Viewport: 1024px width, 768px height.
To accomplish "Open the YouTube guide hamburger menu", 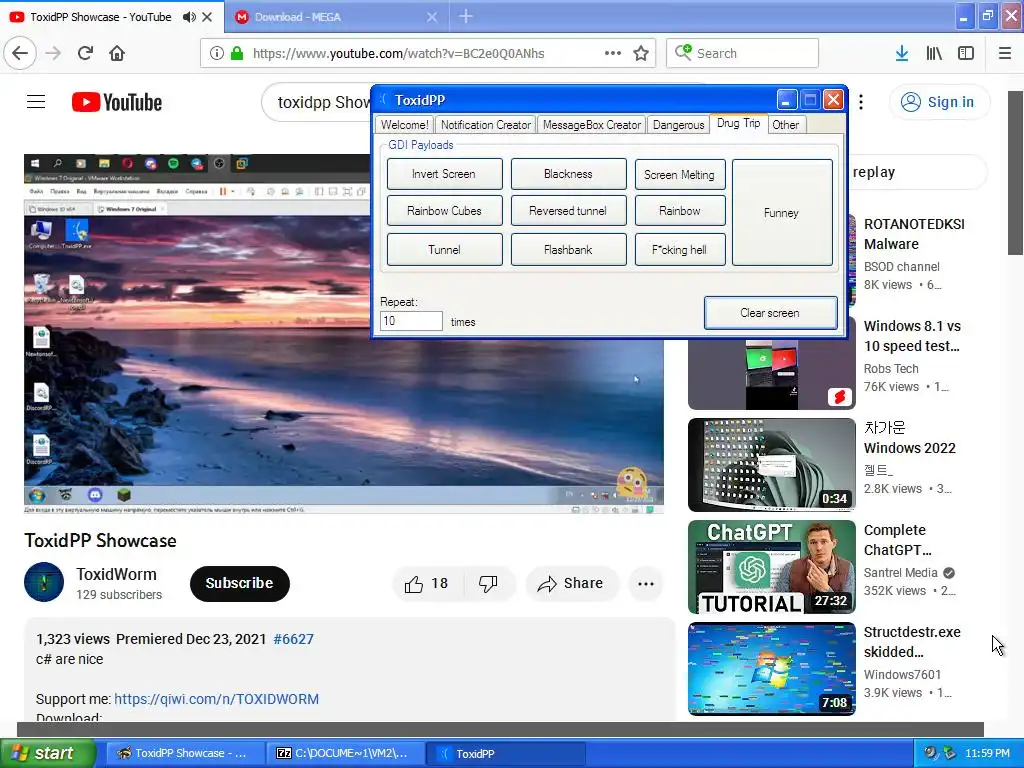I will point(36,102).
